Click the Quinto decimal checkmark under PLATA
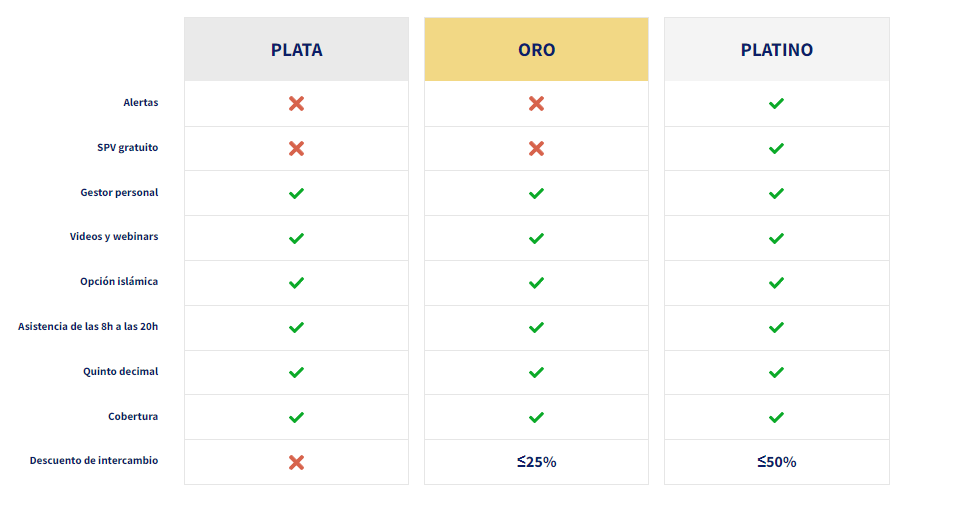This screenshot has width=957, height=521. (x=297, y=372)
